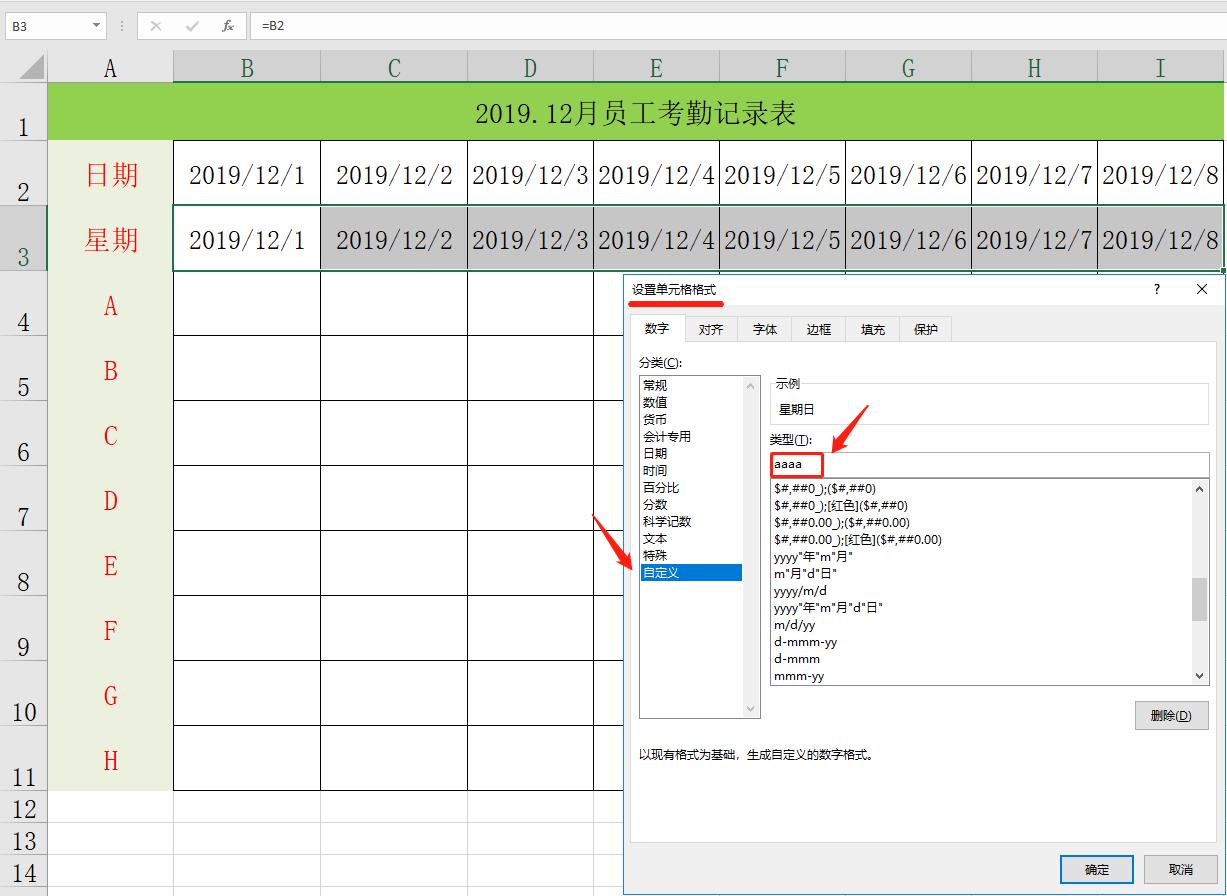1227x896 pixels.
Task: Click the help (?) icon in the dialog title bar
Action: tap(1156, 289)
